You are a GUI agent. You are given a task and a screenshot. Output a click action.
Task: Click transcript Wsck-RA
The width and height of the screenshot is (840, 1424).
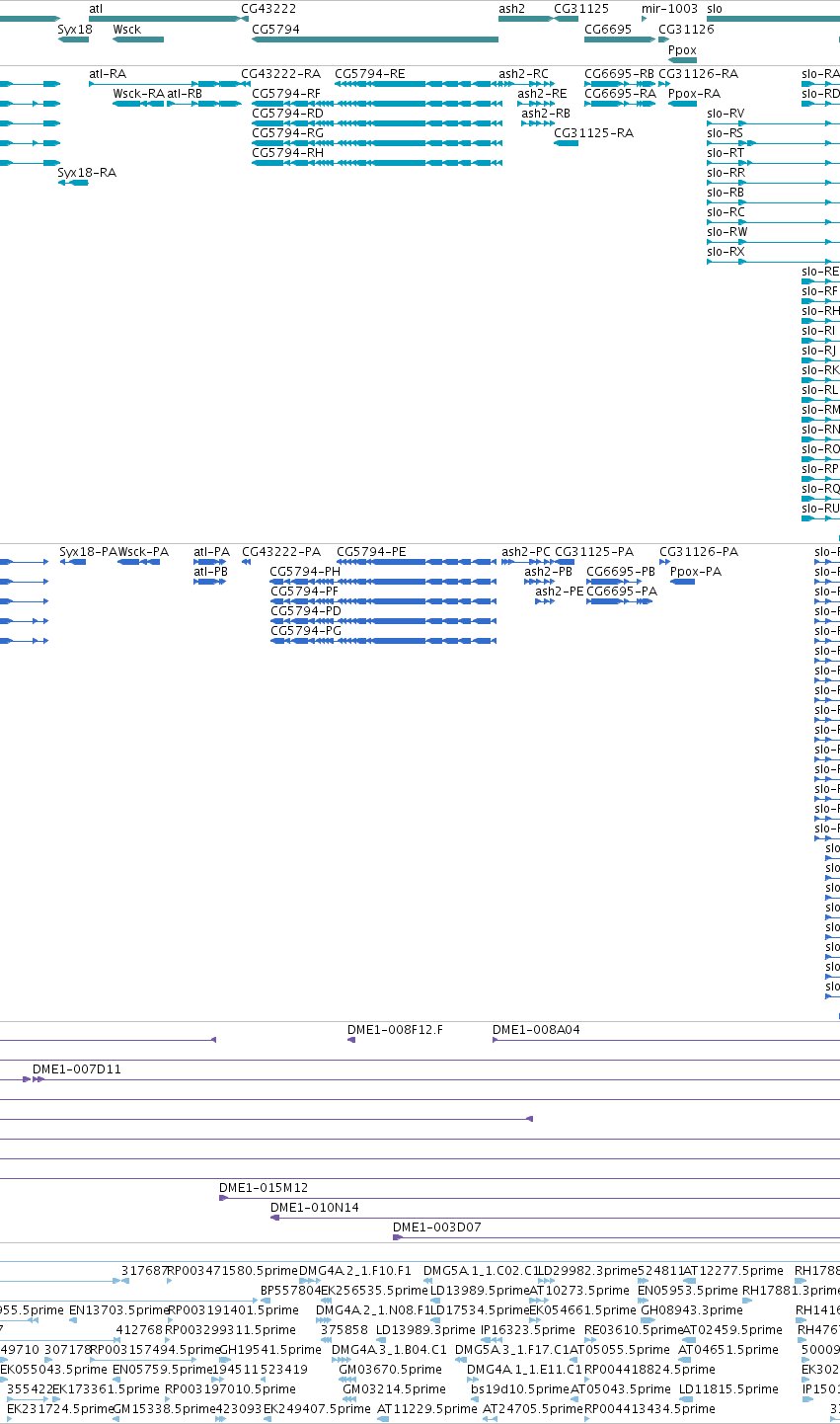138,94
